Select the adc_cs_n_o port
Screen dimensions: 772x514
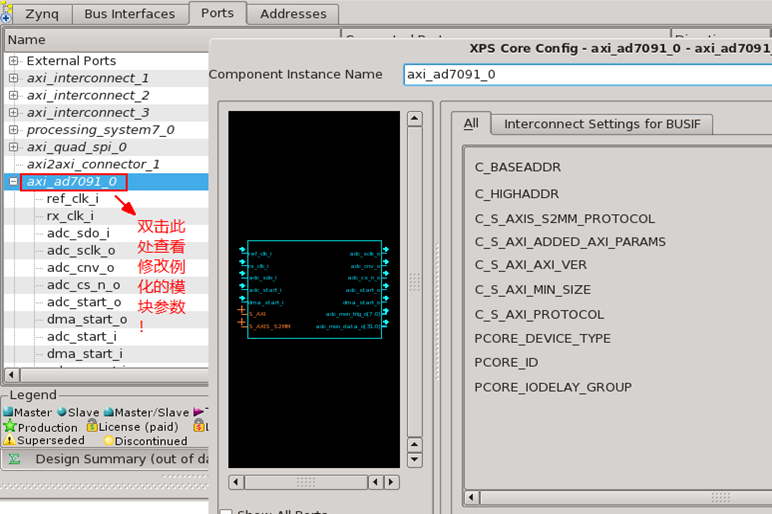(83, 285)
